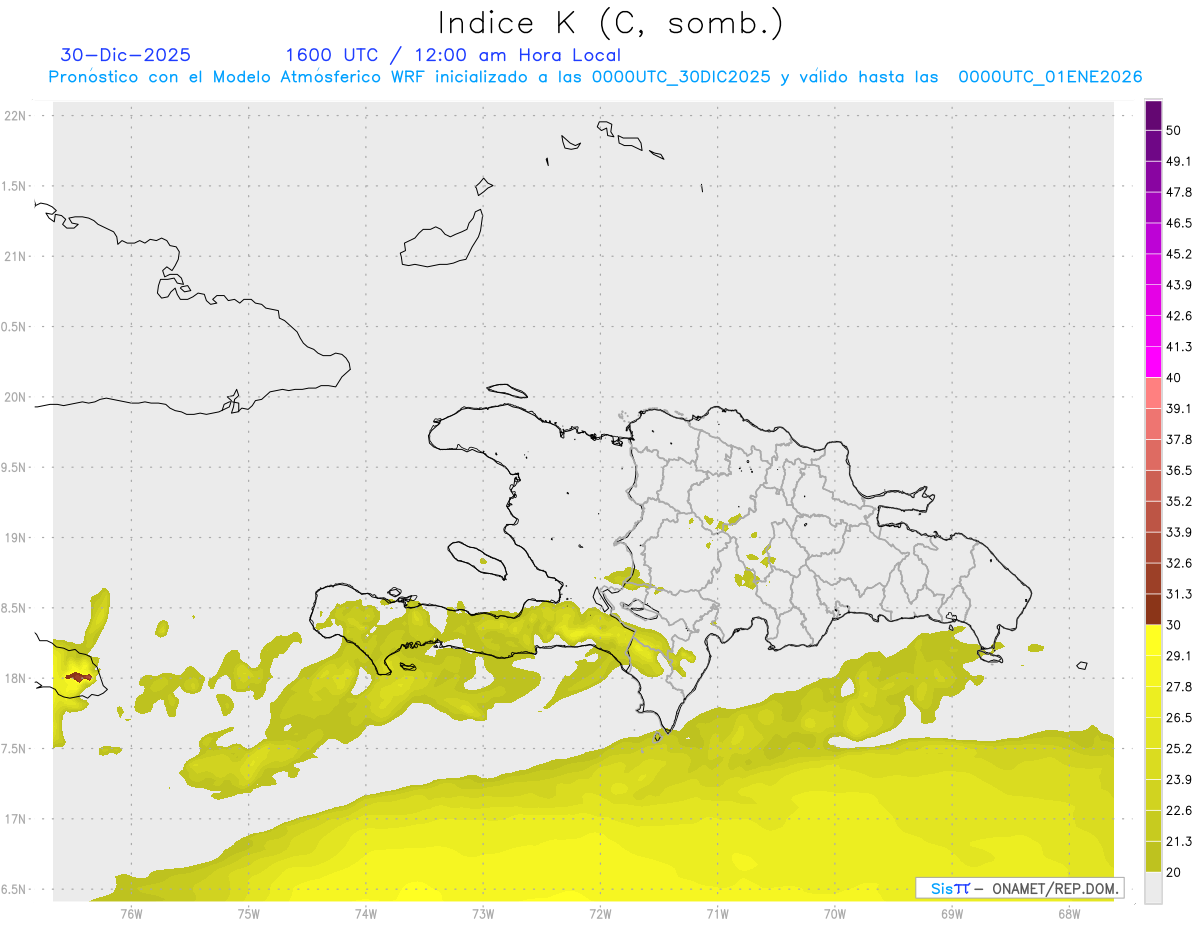The width and height of the screenshot is (1200, 927).
Task: Click '0000UTC_30DIC2025' initialization time text
Action: coord(681,77)
